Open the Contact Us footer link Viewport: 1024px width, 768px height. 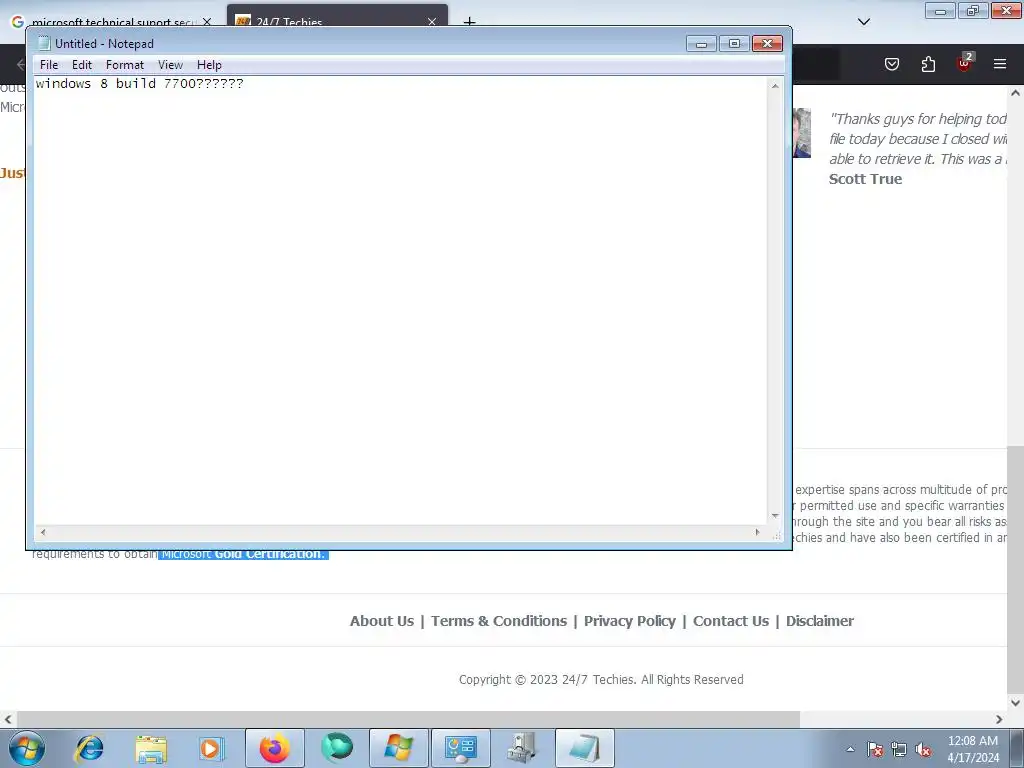coord(731,621)
